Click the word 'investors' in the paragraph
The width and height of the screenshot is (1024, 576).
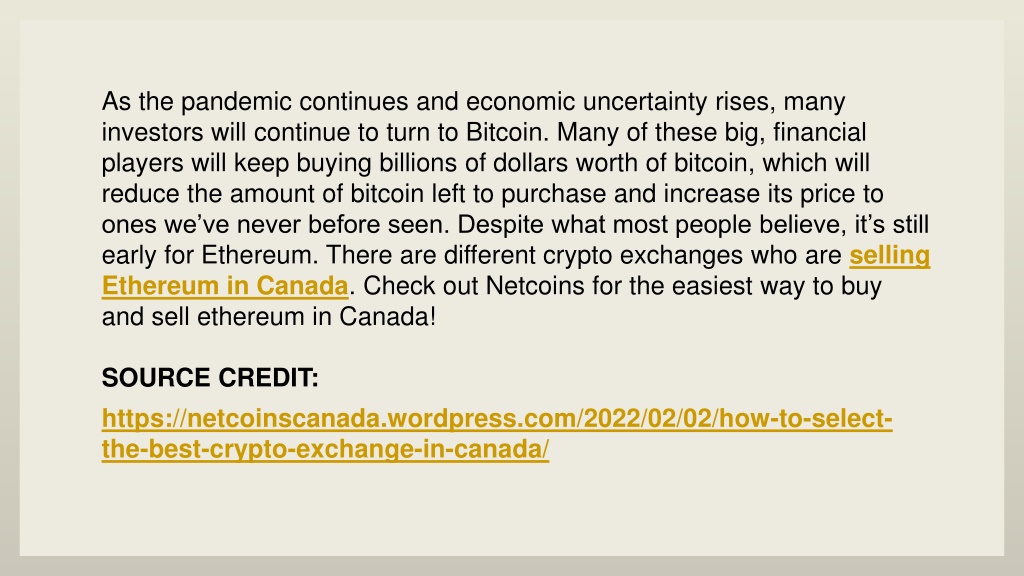[x=152, y=133]
